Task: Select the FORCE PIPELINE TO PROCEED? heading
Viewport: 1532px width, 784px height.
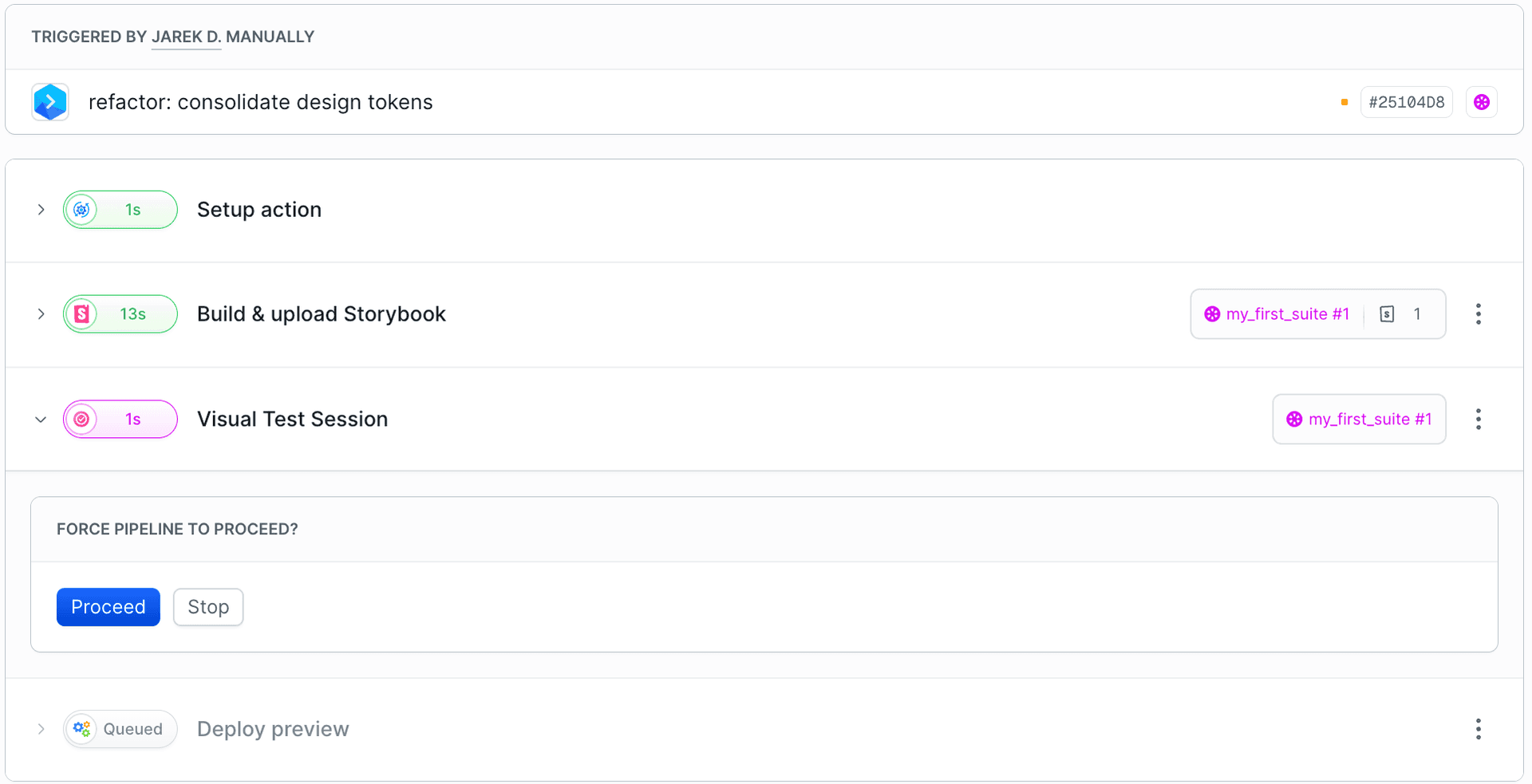Action: click(x=177, y=530)
